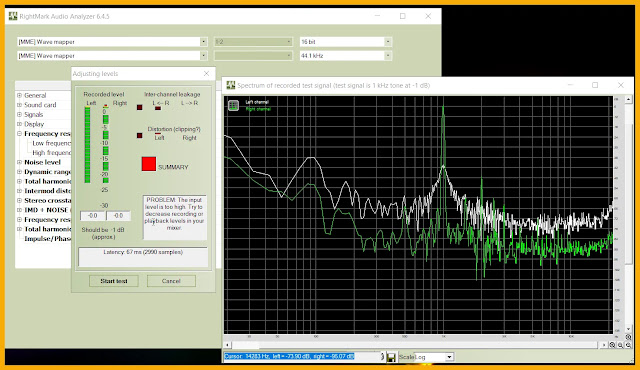This screenshot has width=640, height=370.
Task: Click the horizontal scrollbar left arrow in spectrum window
Action: coord(228,345)
